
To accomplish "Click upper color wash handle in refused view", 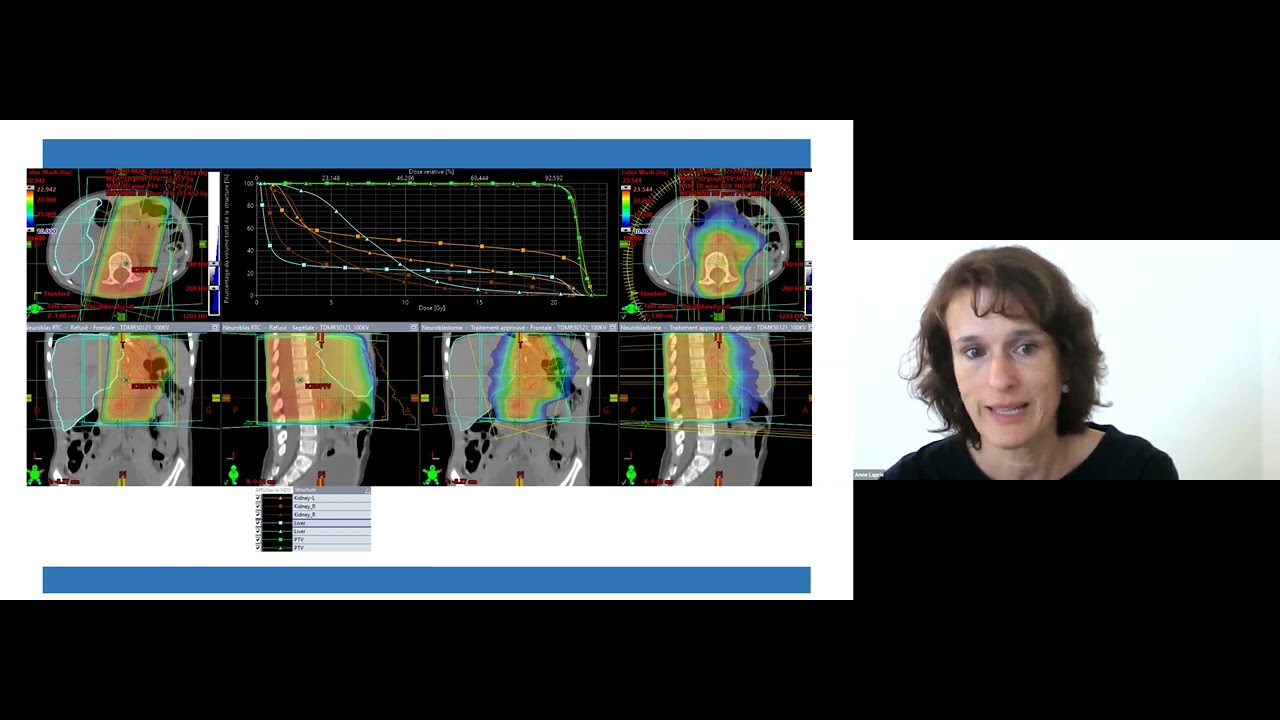I will tap(30, 187).
